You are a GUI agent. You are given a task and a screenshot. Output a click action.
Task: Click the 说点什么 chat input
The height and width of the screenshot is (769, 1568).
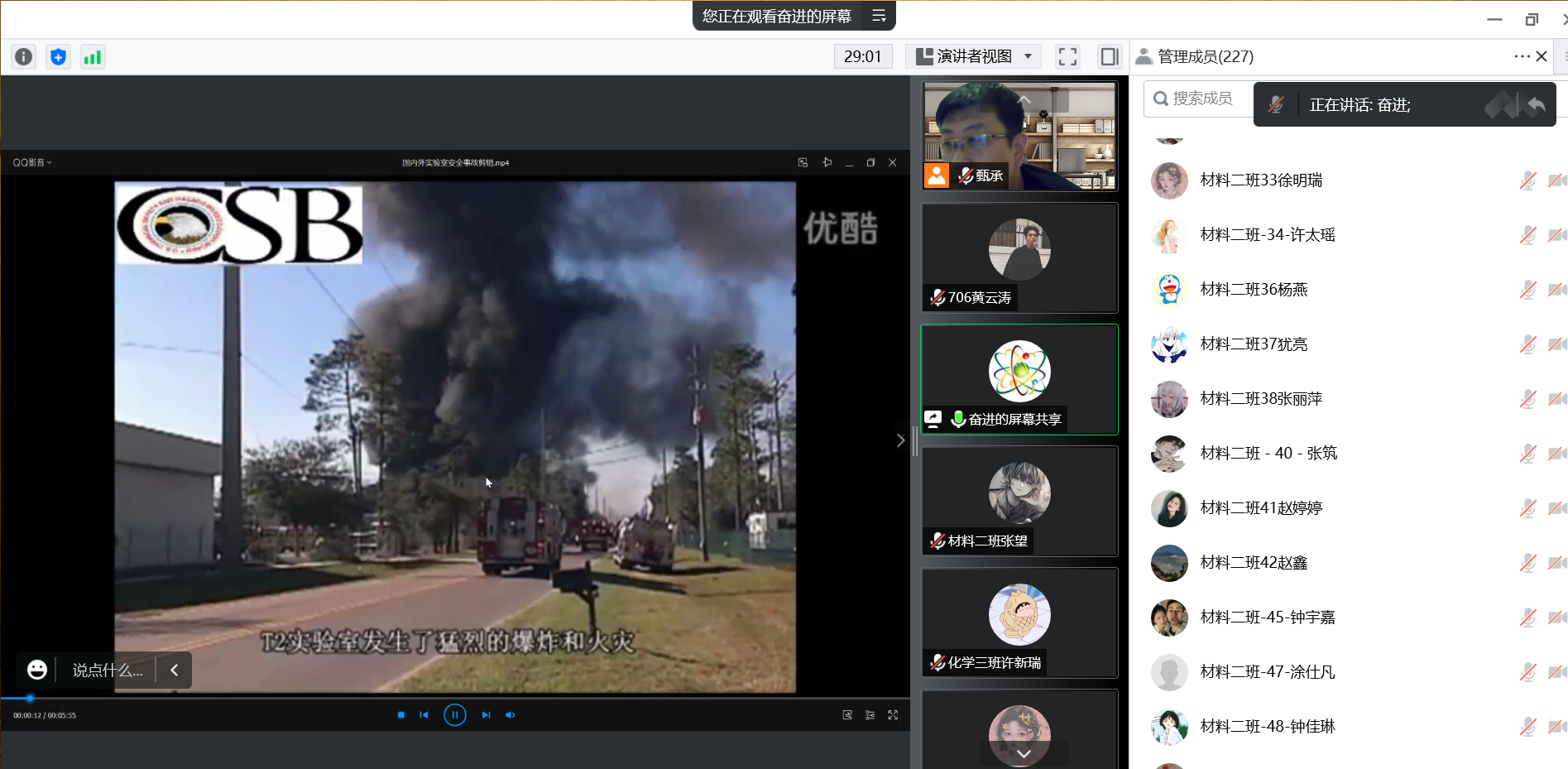click(x=108, y=670)
